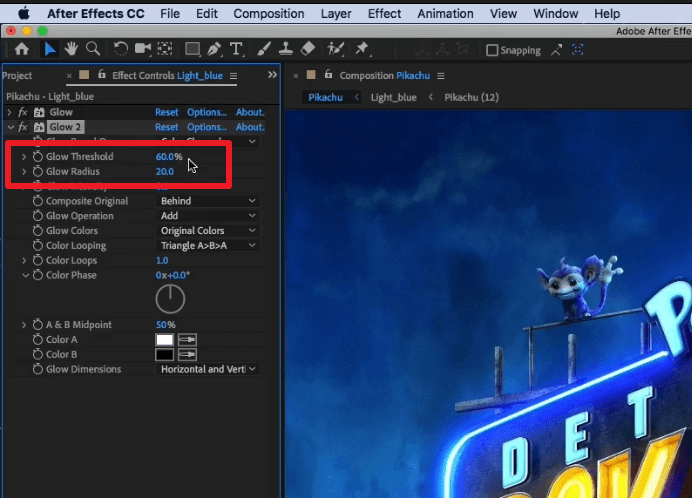Expand Glow Radius property
Image resolution: width=692 pixels, height=498 pixels.
24,171
